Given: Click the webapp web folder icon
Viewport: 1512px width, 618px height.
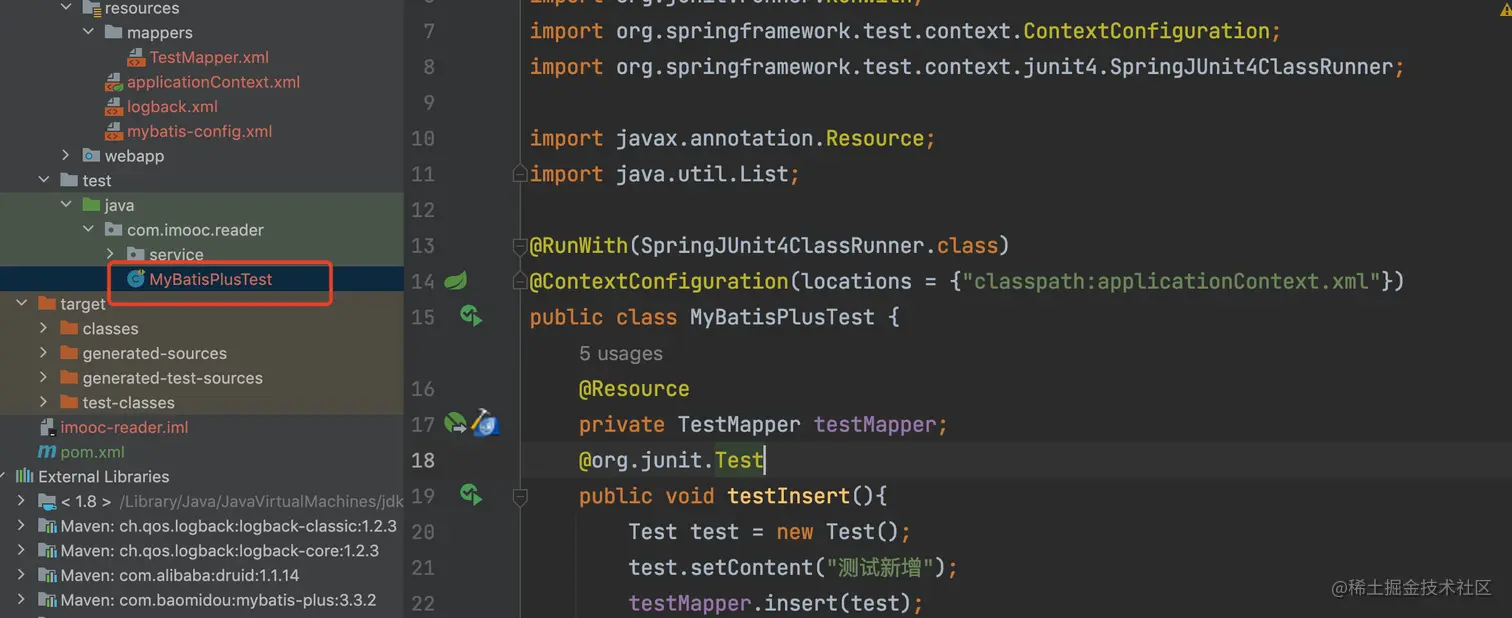Looking at the screenshot, I should 91,156.
